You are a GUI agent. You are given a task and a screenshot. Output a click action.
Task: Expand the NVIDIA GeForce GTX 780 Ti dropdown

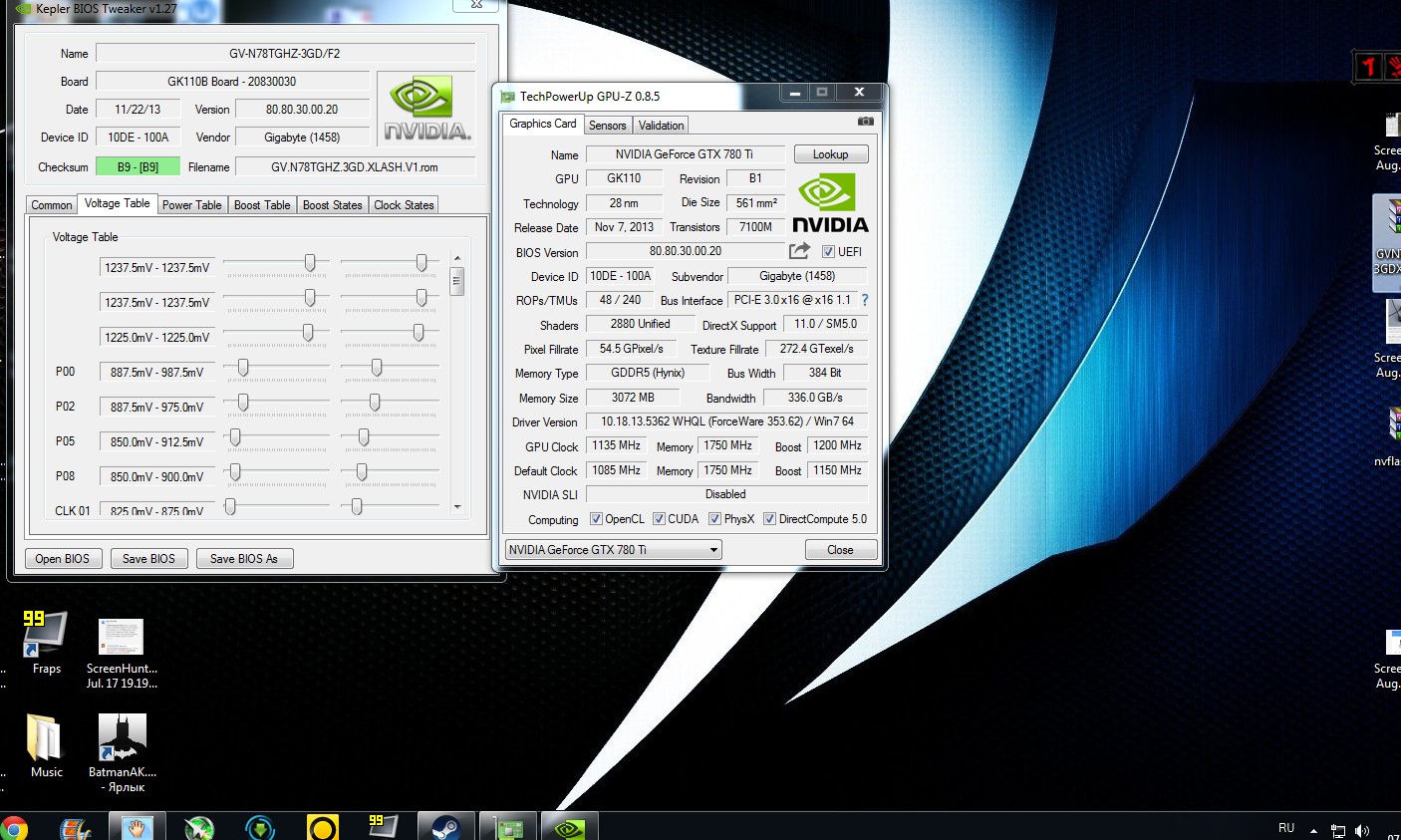712,550
